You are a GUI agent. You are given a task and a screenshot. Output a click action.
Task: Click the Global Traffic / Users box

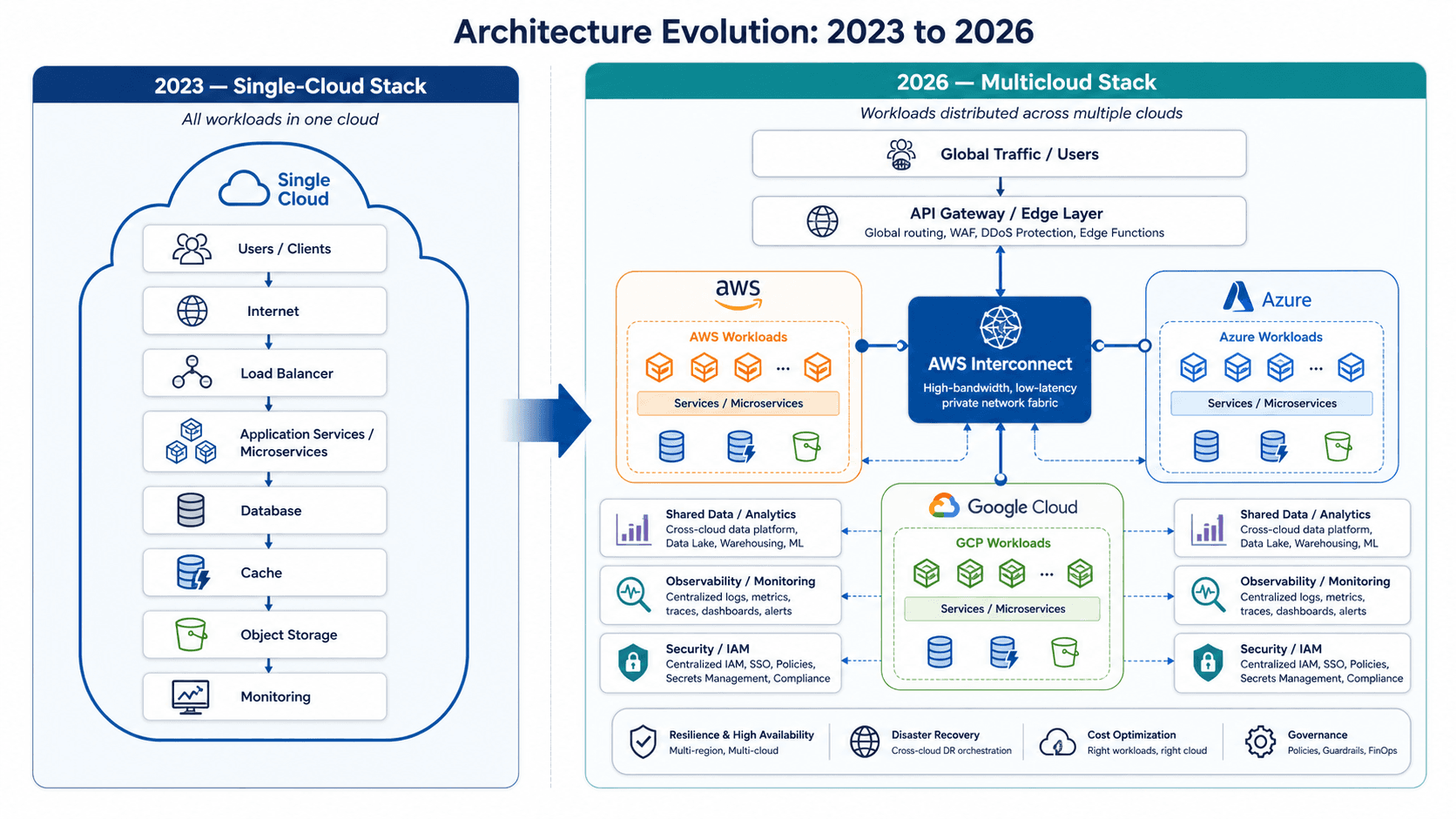pos(999,154)
